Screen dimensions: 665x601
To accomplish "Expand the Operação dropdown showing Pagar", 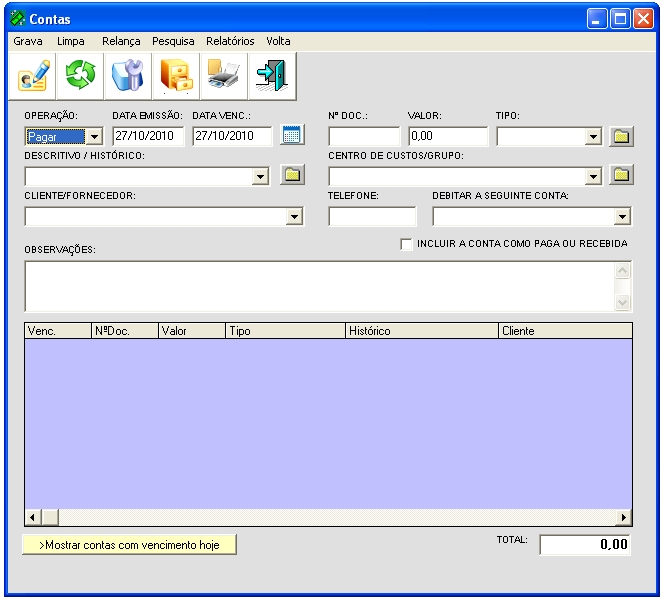I will click(x=95, y=136).
